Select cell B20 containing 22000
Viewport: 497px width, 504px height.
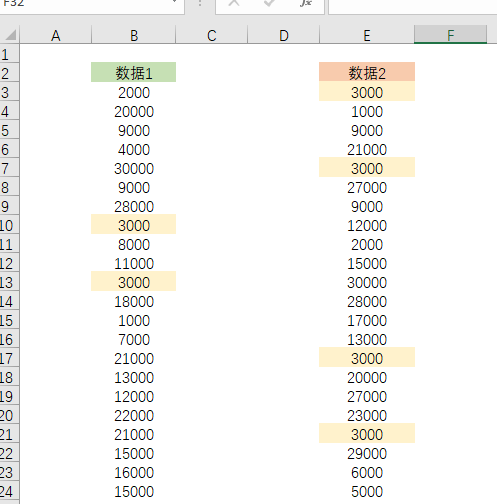[x=133, y=415]
